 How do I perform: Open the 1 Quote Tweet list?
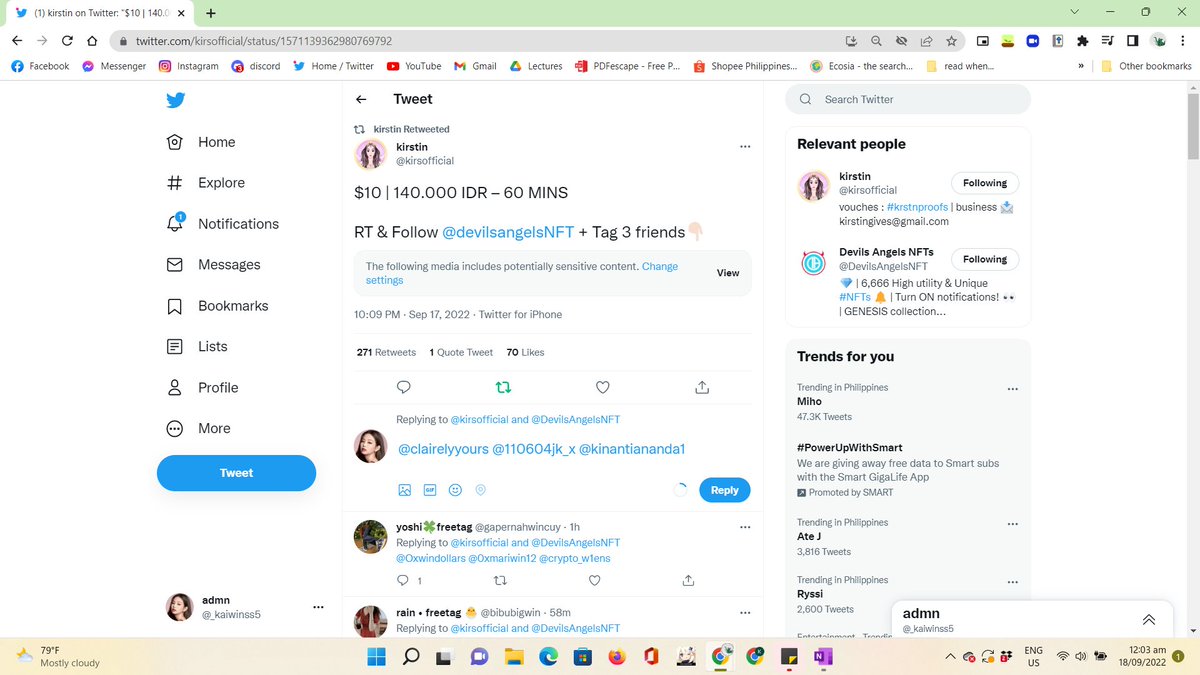461,352
